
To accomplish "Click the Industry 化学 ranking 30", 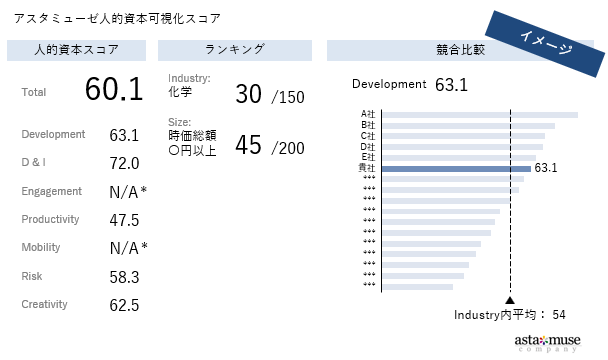I will point(249,94).
